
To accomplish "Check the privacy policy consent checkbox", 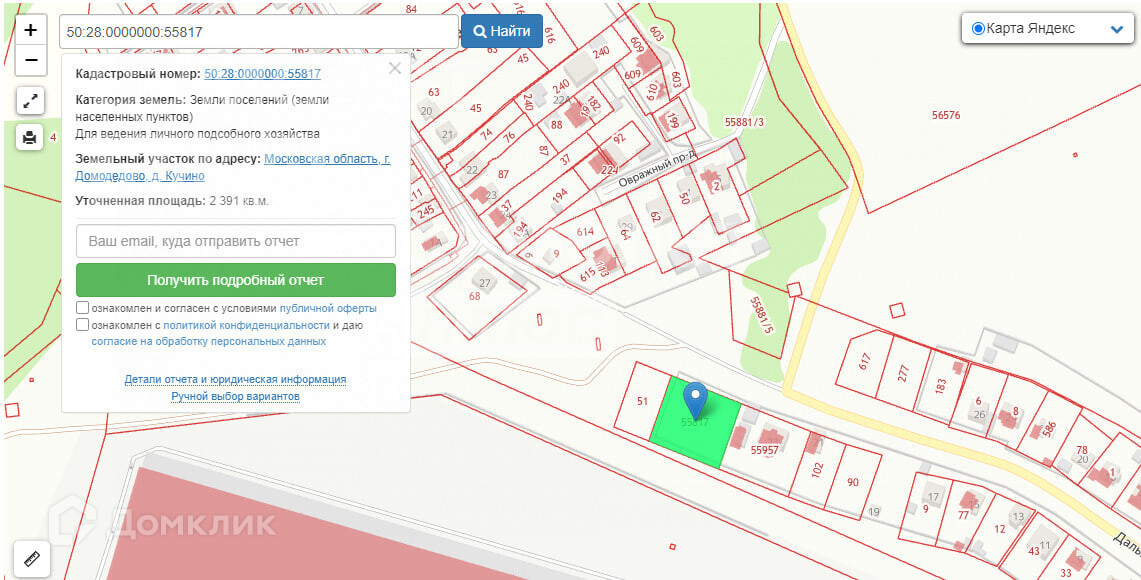I will 82,325.
